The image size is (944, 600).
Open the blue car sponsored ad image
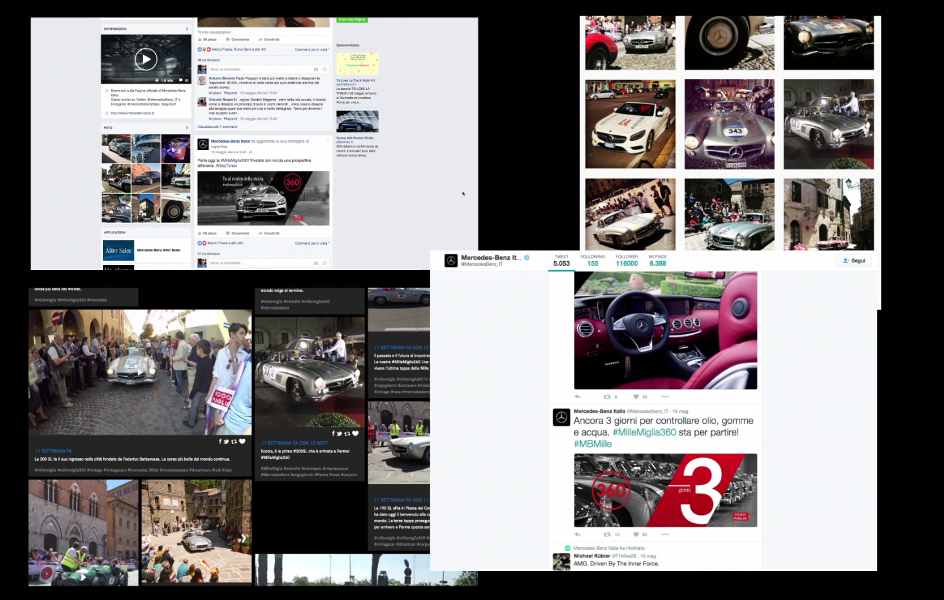coord(357,121)
